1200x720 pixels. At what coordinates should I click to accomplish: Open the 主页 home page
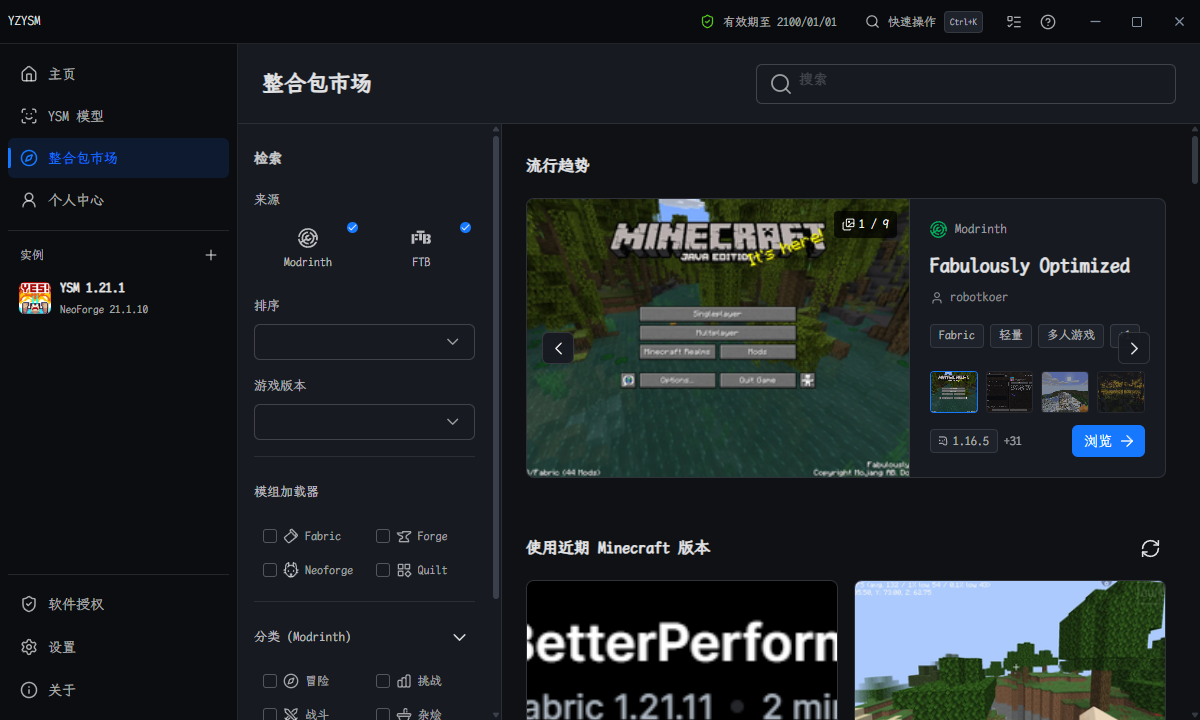[118, 74]
